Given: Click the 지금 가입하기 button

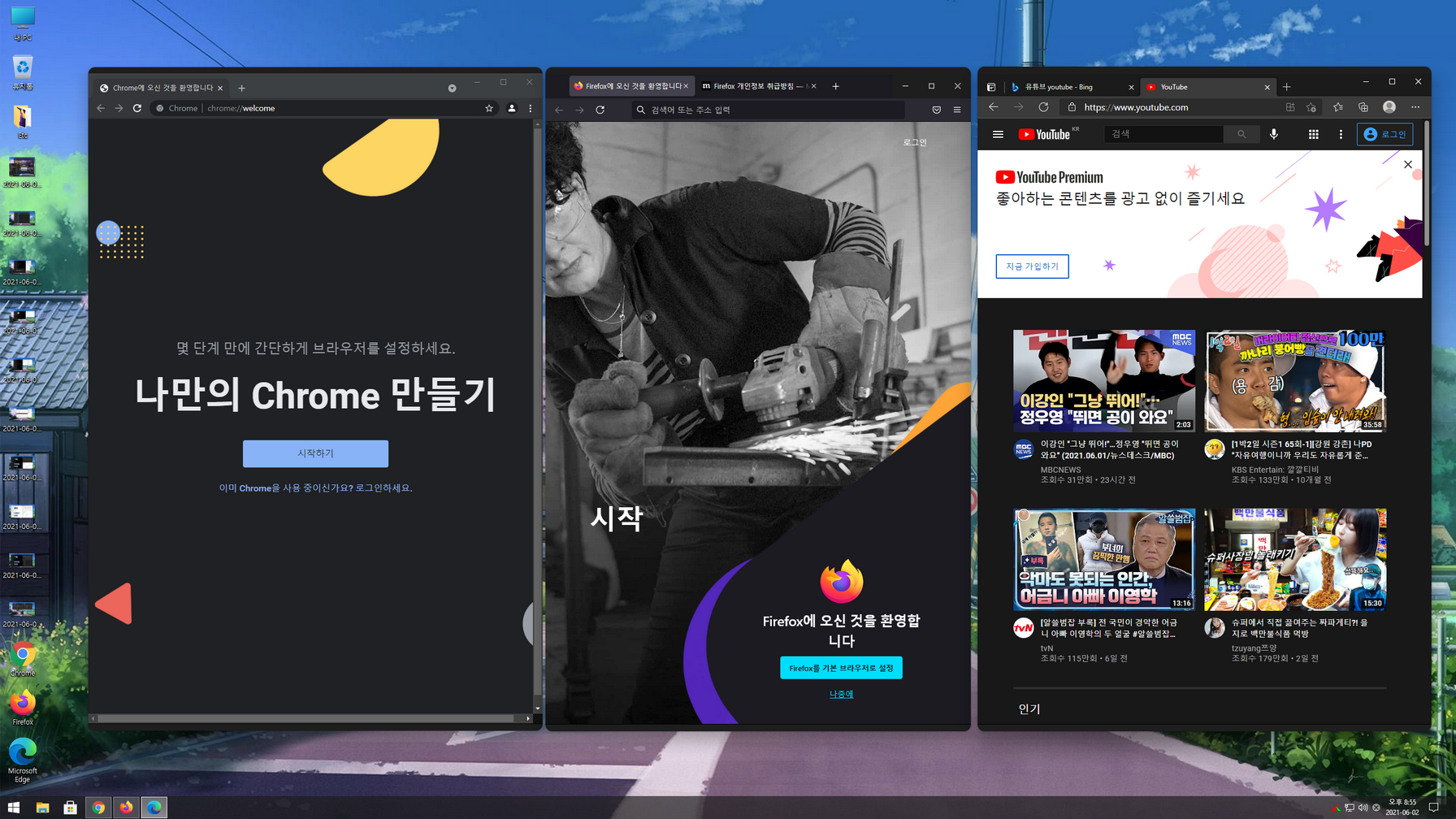Looking at the screenshot, I should (1032, 266).
